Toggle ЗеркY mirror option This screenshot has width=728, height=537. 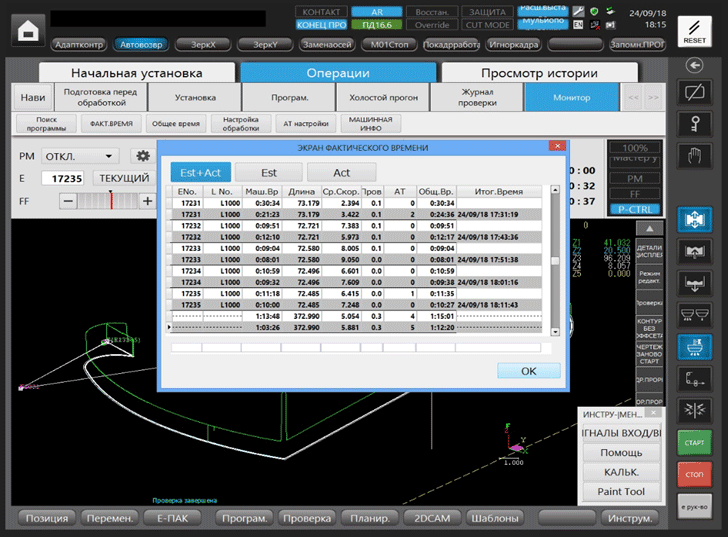point(265,45)
